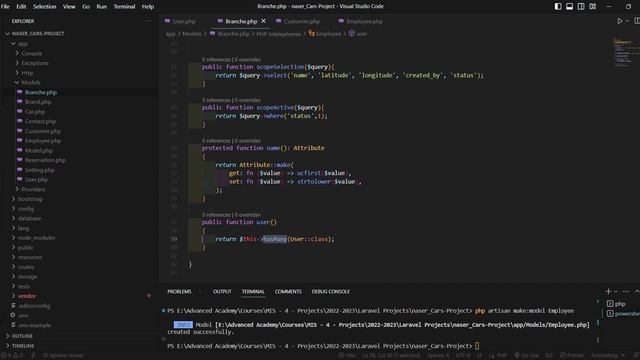Open the .editorconfig file
Image resolution: width=640 pixels, height=360 pixels.
click(x=34, y=306)
